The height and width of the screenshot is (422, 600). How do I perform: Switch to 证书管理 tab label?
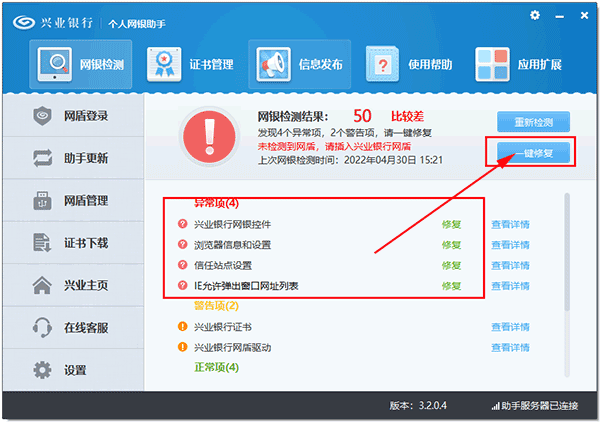click(211, 65)
